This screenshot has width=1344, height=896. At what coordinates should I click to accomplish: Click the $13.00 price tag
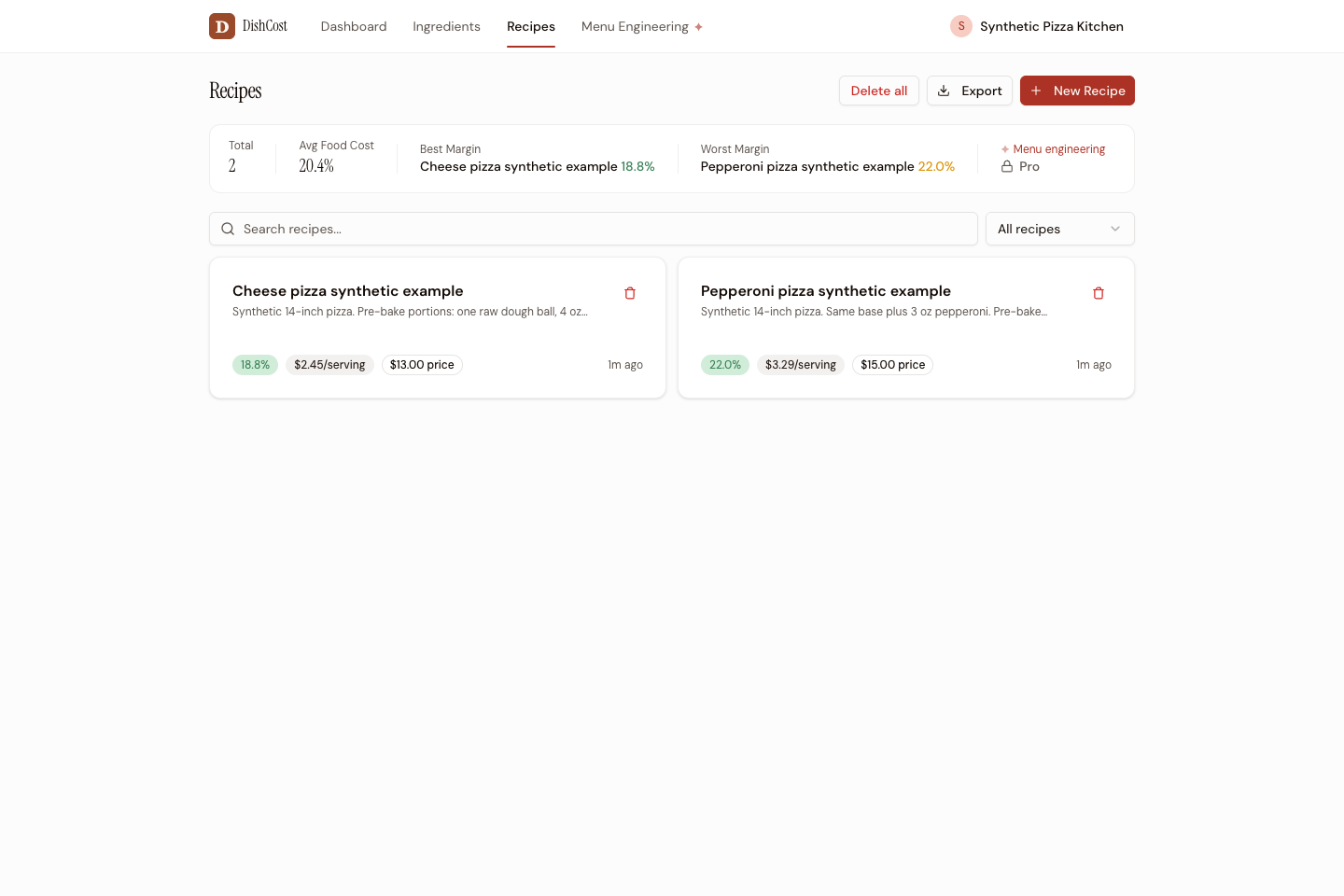(422, 365)
